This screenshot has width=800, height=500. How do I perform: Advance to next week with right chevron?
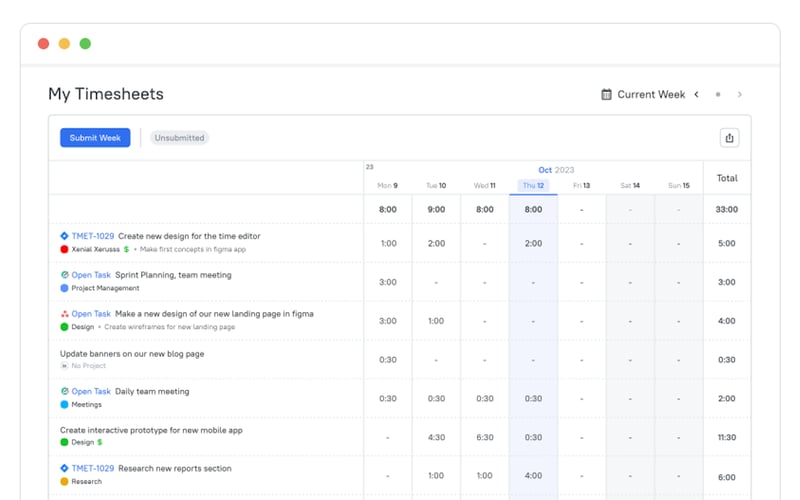click(x=740, y=94)
